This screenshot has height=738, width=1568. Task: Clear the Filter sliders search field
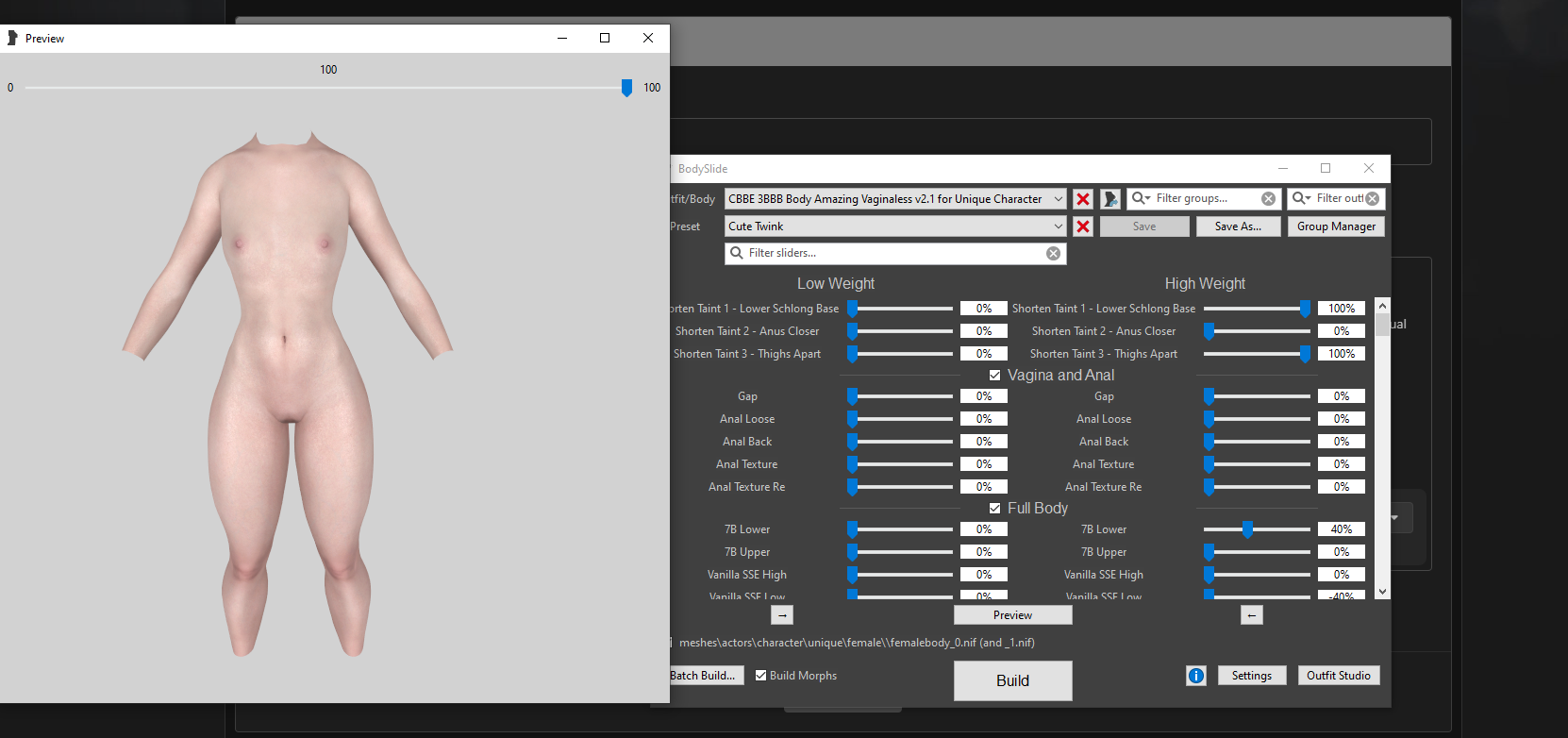[1053, 253]
